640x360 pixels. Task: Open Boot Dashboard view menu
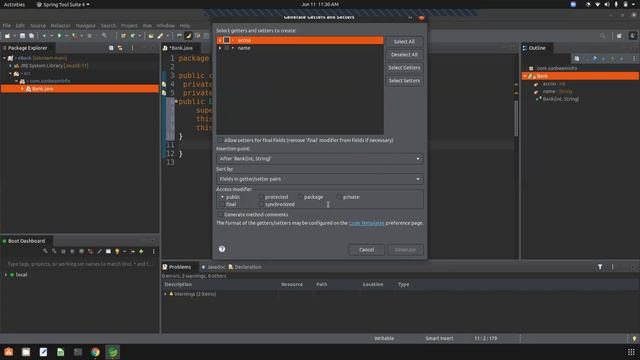click(153, 251)
